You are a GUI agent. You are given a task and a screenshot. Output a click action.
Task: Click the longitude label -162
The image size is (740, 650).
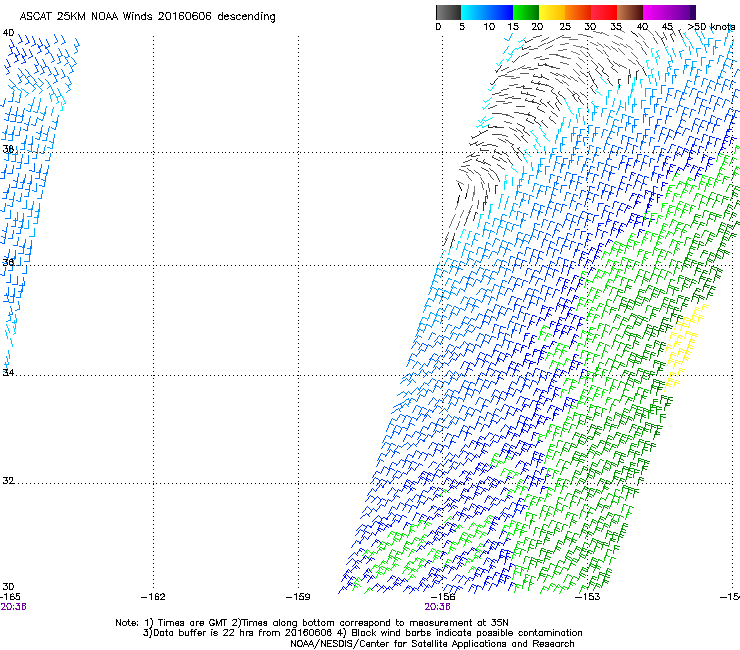pyautogui.click(x=153, y=597)
